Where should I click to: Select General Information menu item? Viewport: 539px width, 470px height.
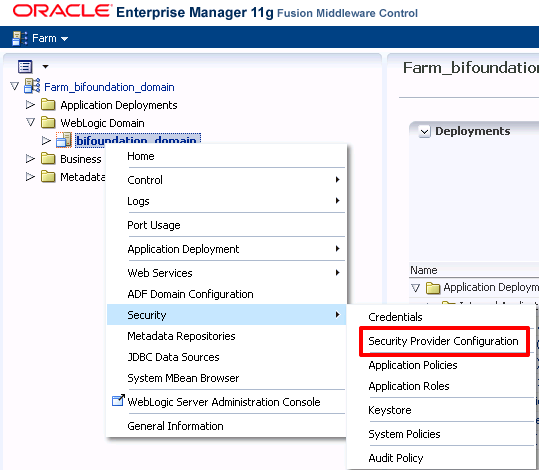coord(226,426)
